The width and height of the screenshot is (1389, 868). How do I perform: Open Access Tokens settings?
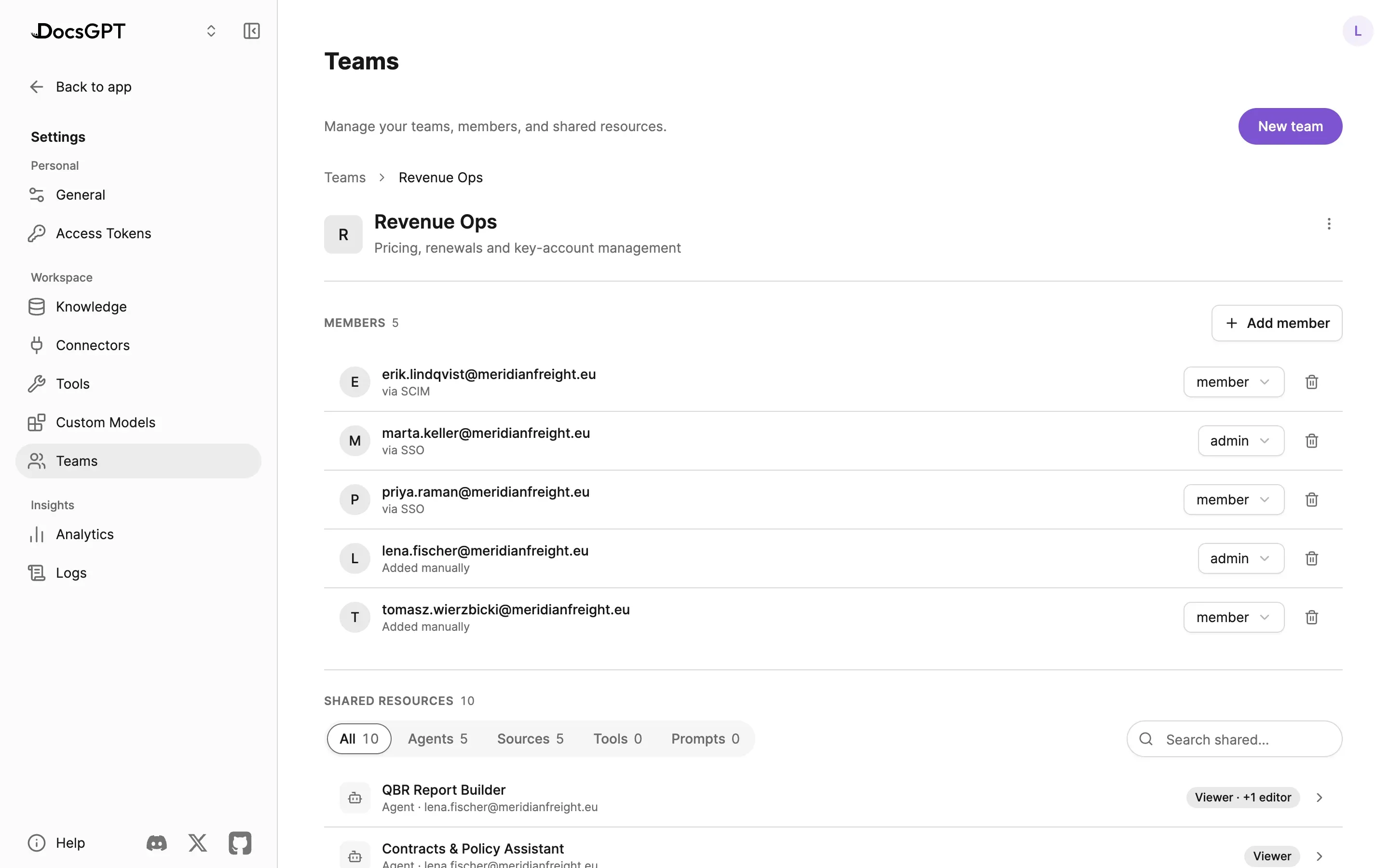(x=138, y=233)
